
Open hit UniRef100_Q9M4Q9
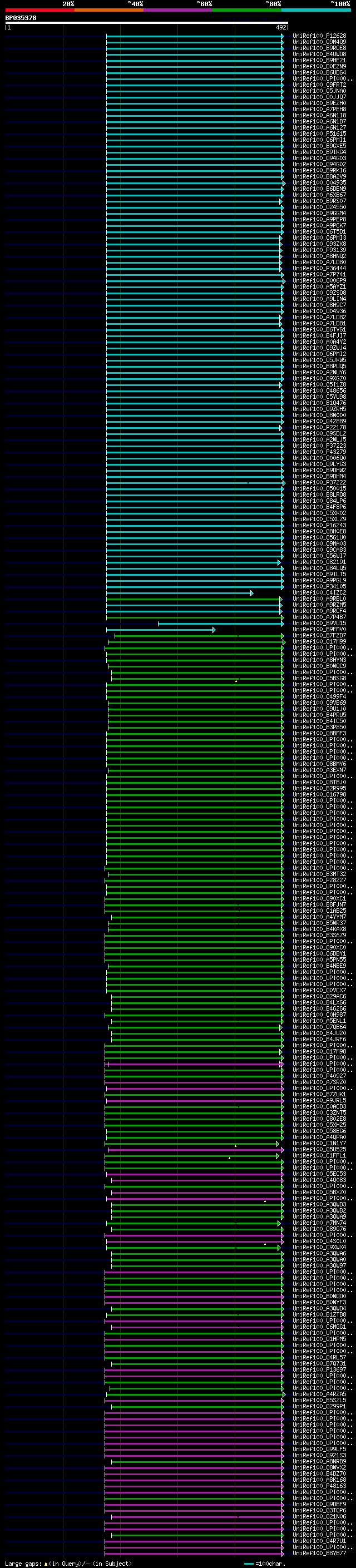pos(319,42)
